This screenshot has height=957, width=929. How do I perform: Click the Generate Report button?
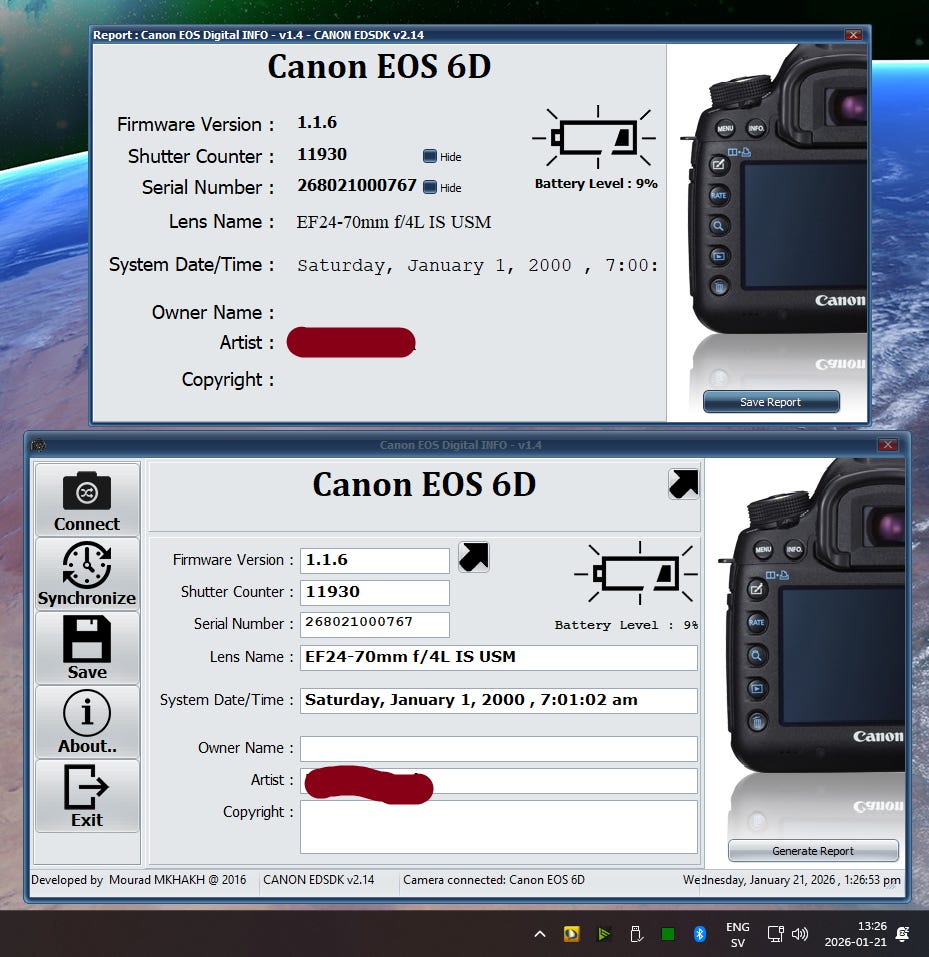813,850
